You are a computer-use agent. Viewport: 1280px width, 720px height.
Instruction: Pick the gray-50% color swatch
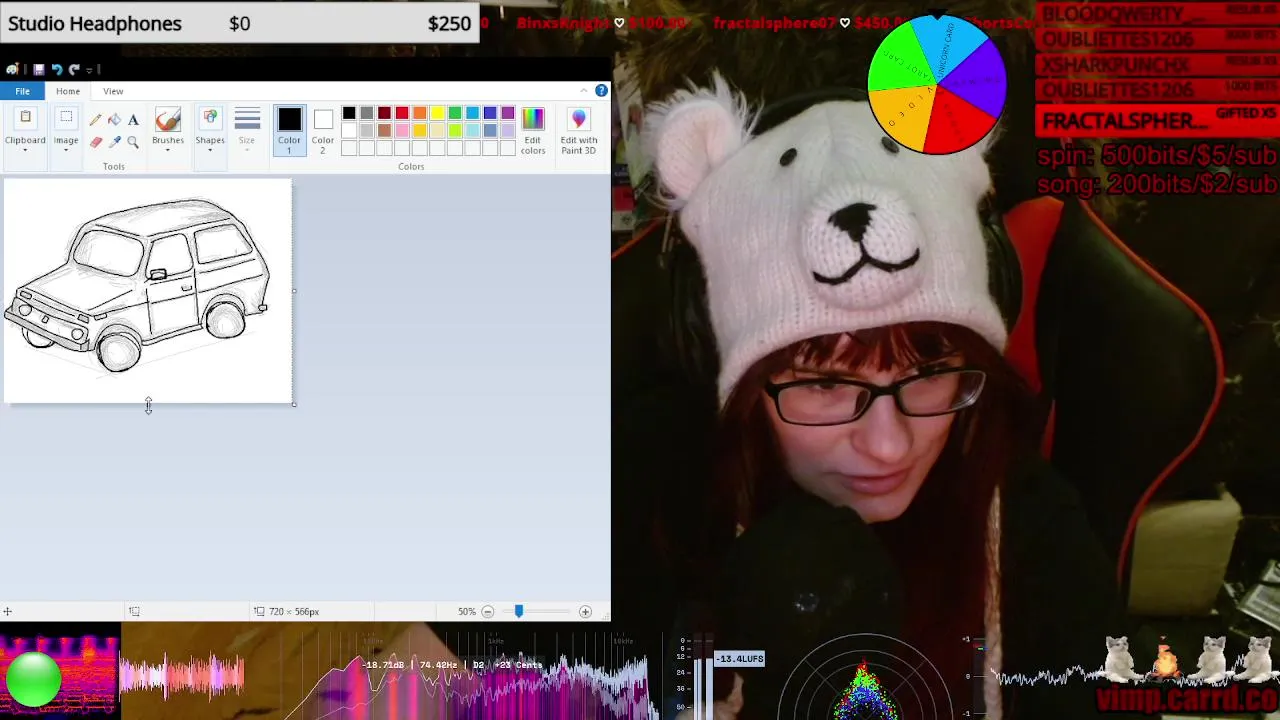pyautogui.click(x=367, y=113)
